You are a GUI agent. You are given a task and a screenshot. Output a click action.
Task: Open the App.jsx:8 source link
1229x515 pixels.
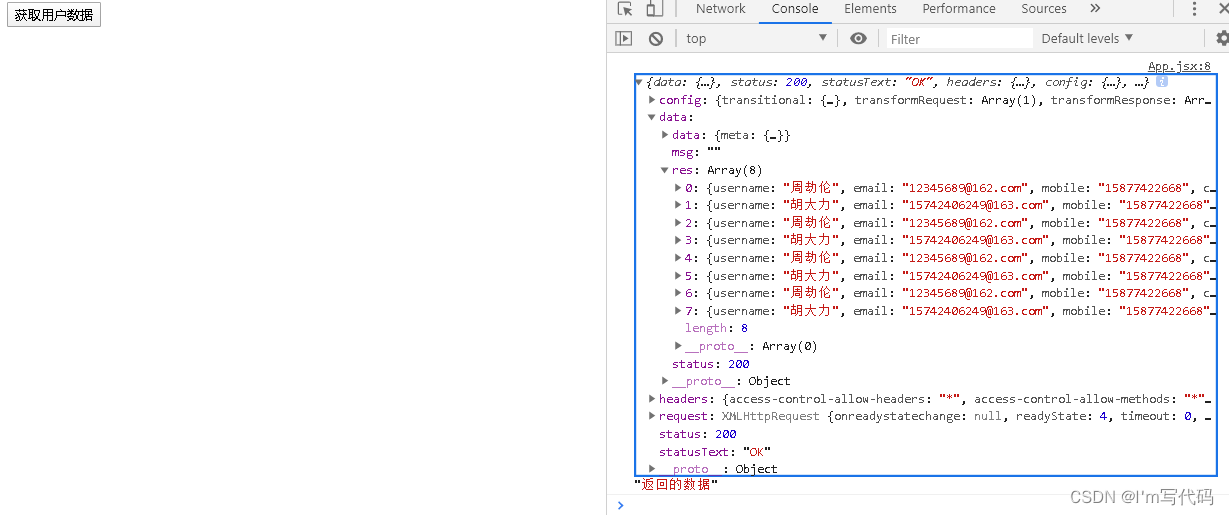click(1179, 66)
